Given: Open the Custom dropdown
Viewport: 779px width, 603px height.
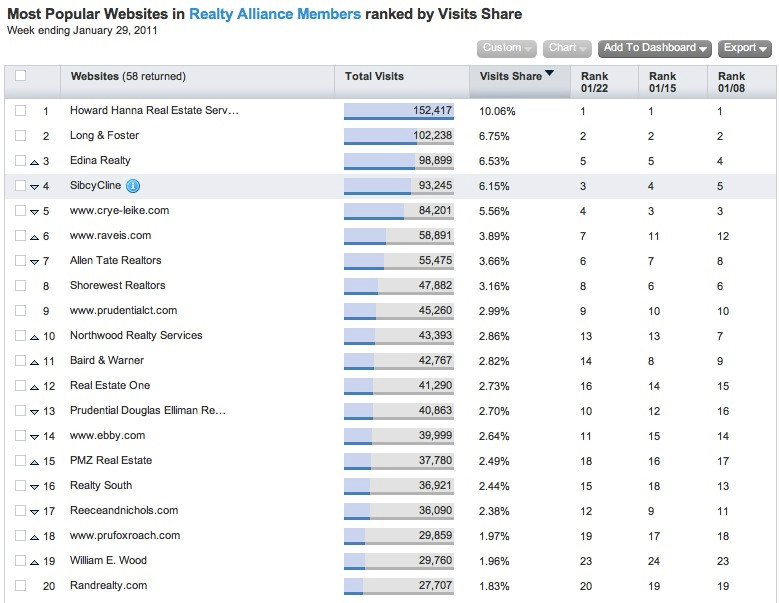Looking at the screenshot, I should 507,48.
